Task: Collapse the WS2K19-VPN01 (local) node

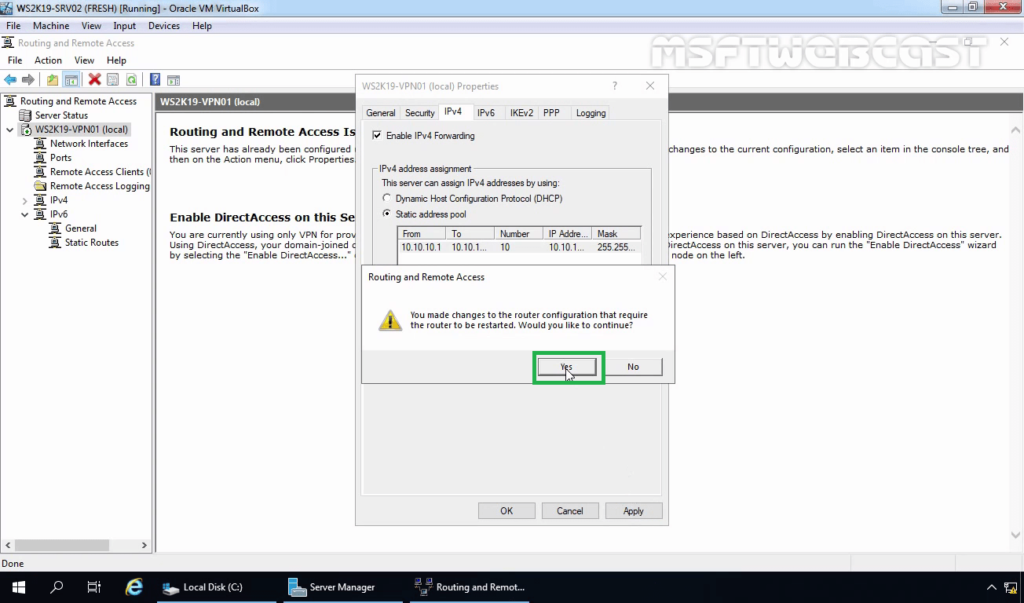Action: coord(10,129)
